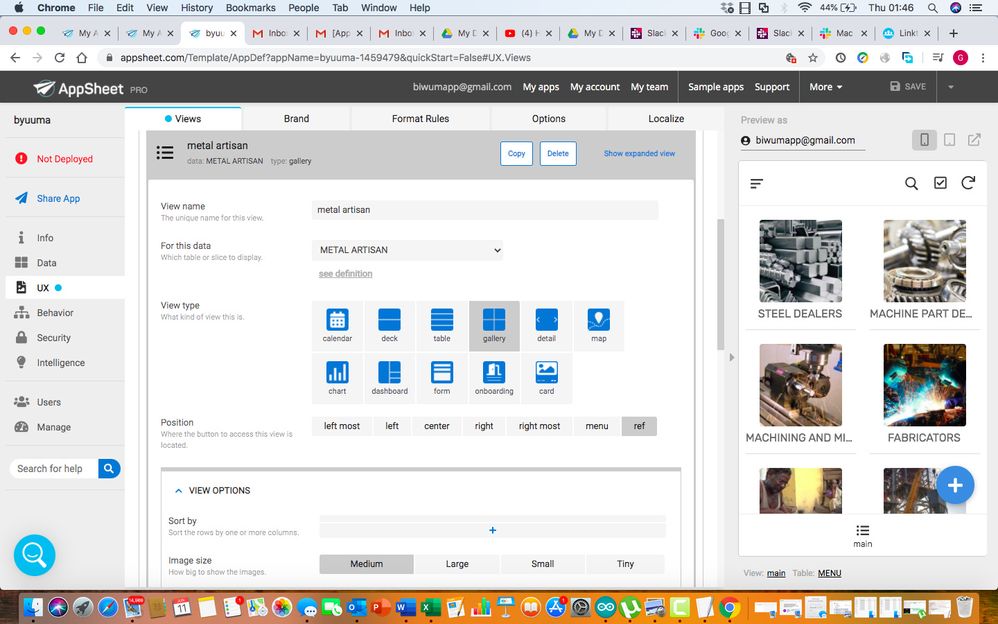Image resolution: width=998 pixels, height=624 pixels.
Task: Set position to right most
Action: click(539, 426)
